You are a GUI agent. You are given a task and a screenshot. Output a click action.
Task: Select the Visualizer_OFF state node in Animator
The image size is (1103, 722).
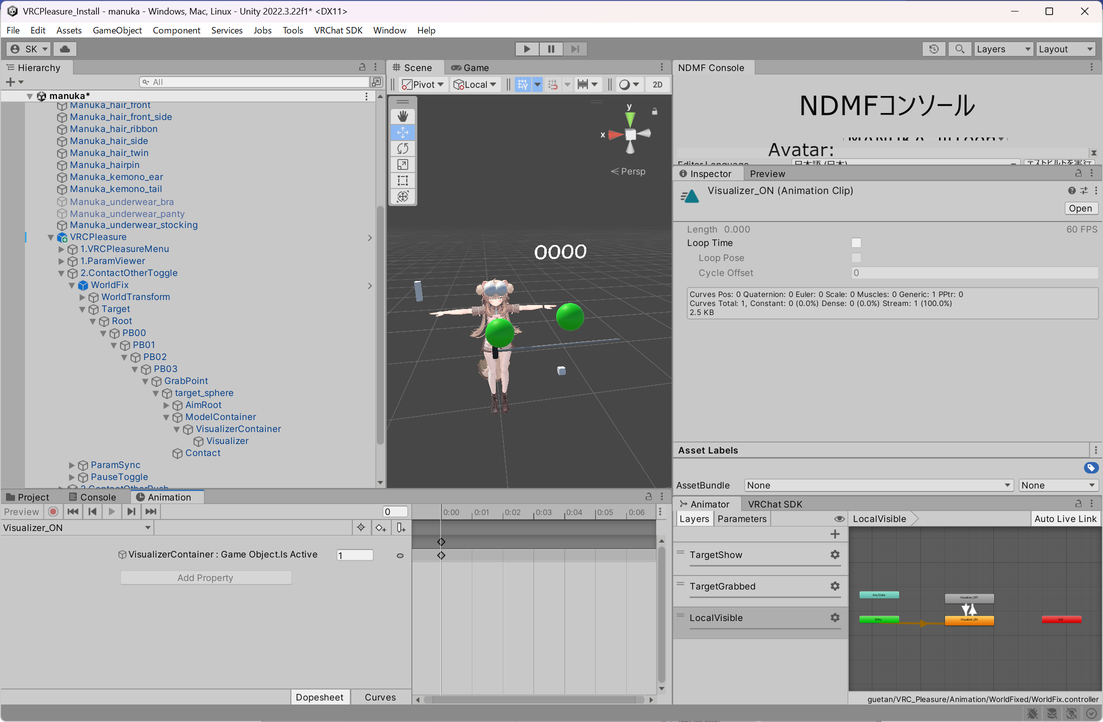969,598
